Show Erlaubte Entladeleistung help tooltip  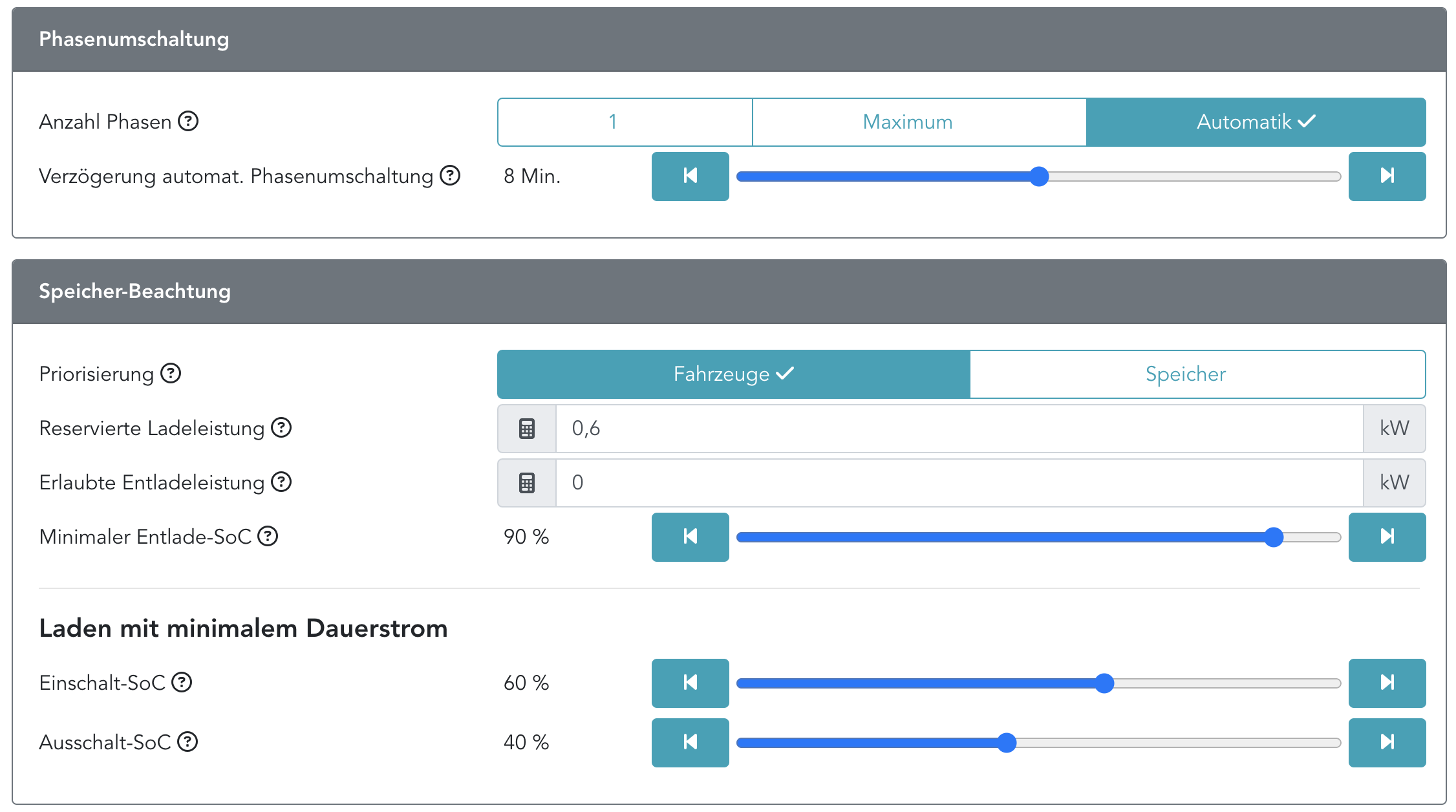coord(281,482)
